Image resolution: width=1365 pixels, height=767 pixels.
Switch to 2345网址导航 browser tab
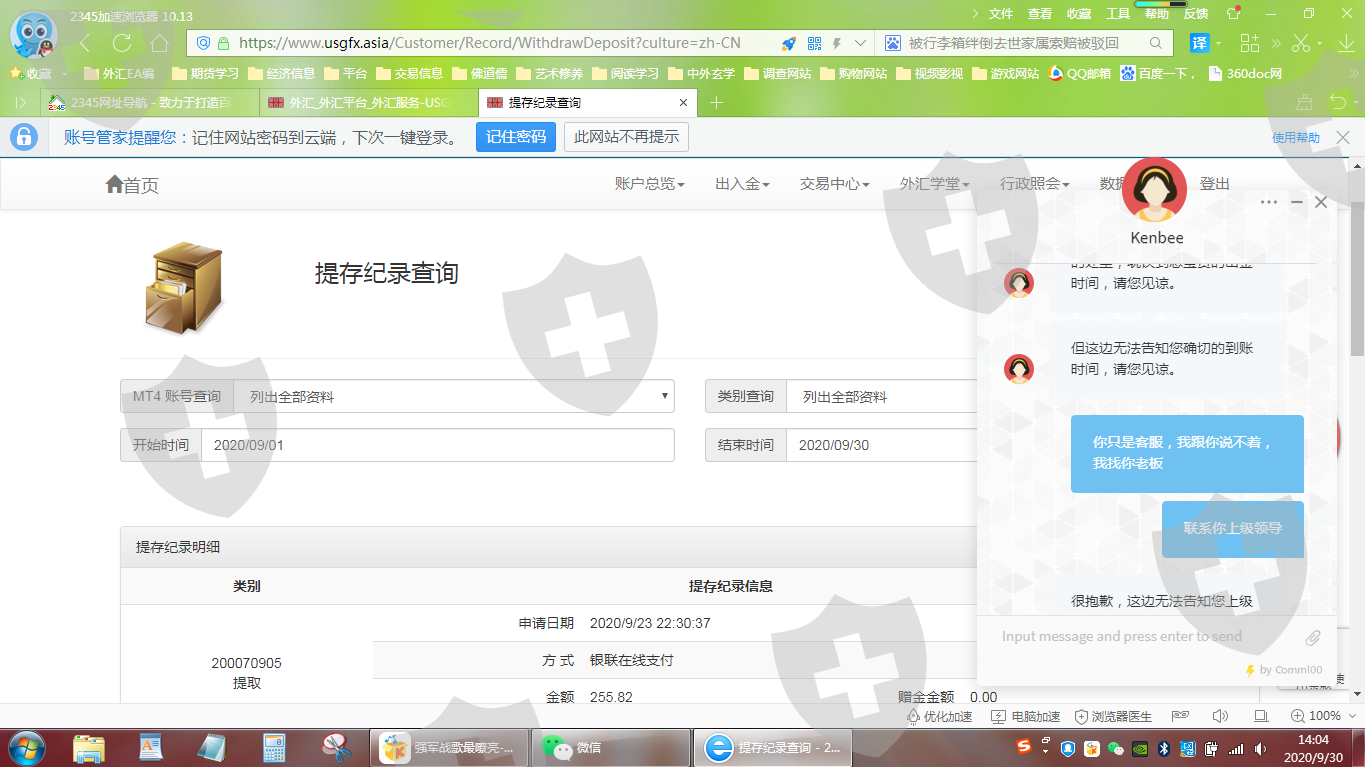[149, 103]
